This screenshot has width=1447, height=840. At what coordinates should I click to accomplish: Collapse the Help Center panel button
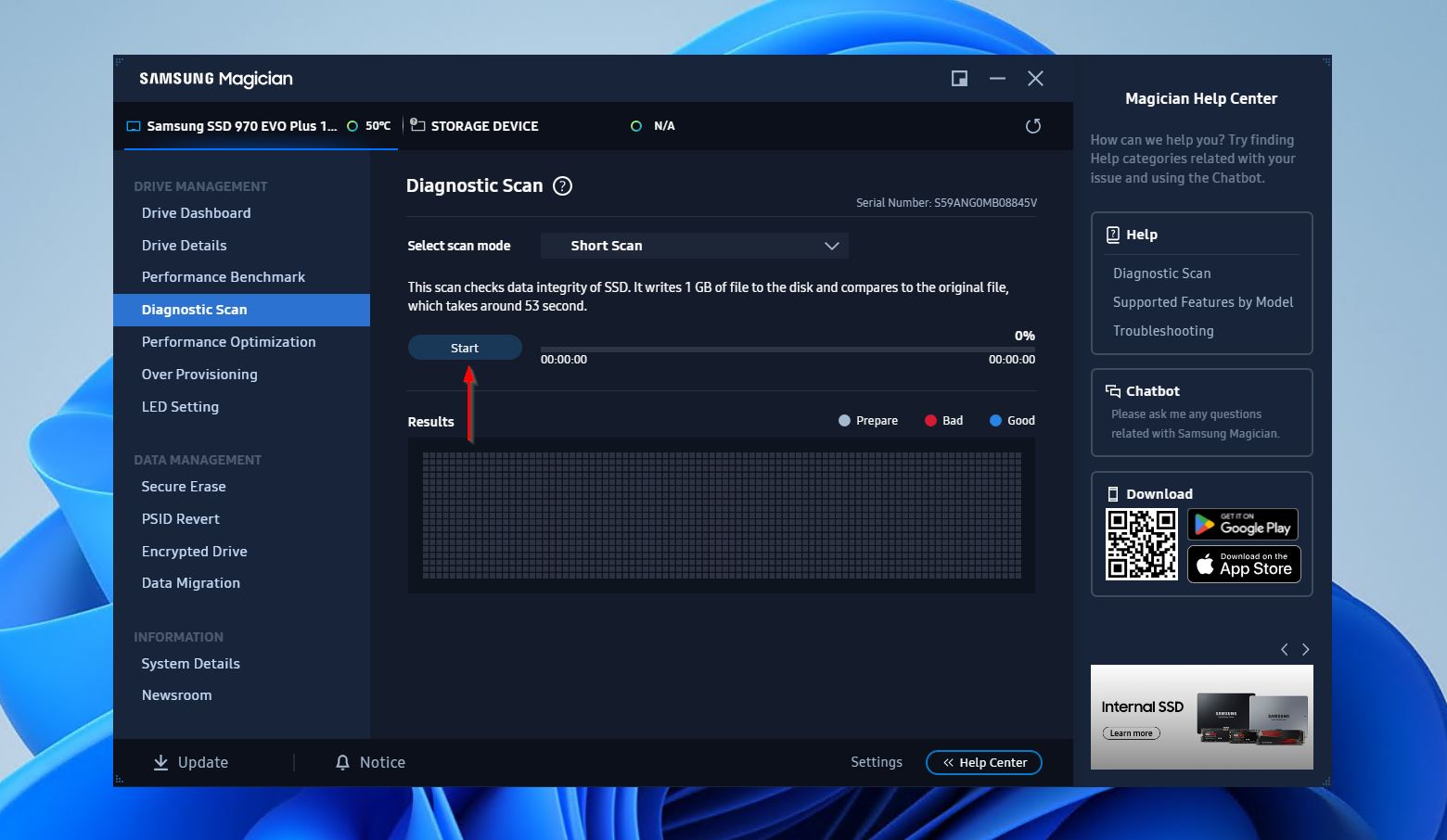983,762
